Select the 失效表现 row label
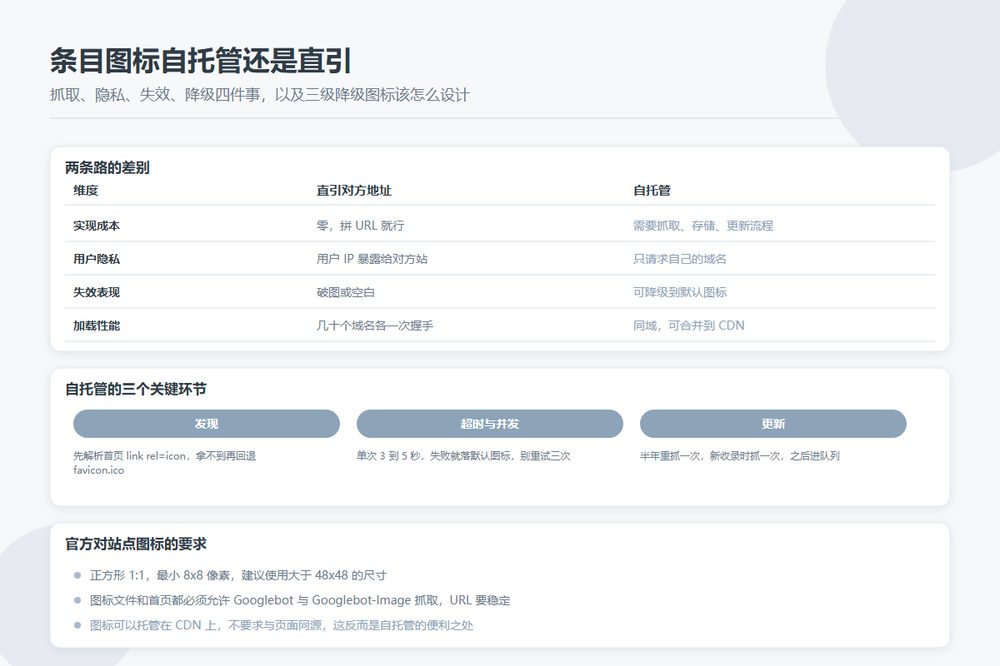This screenshot has width=1000, height=666. point(96,292)
